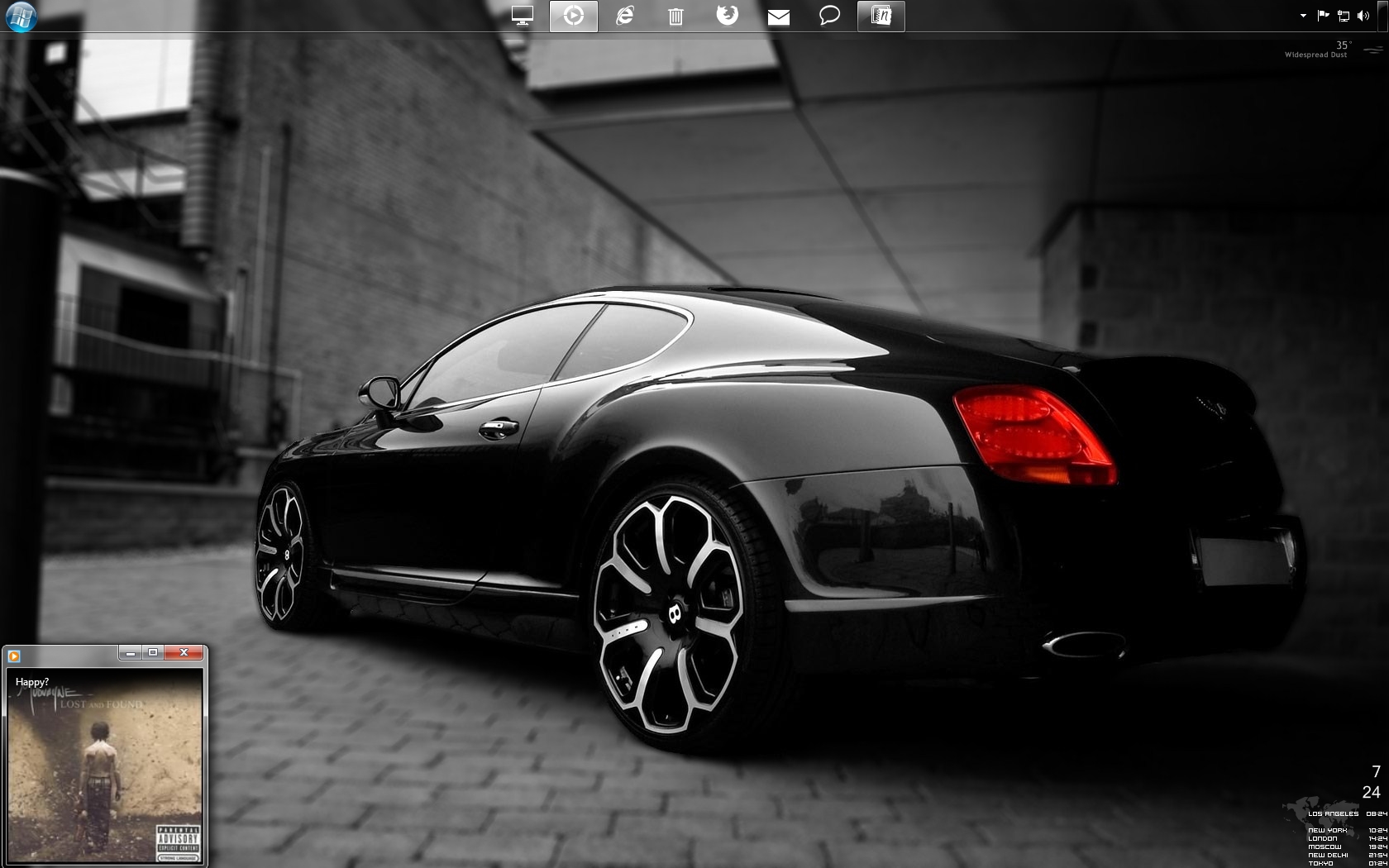Screen dimensions: 1389x868
Task: Click the Lost and Found album art
Action: coord(105,766)
